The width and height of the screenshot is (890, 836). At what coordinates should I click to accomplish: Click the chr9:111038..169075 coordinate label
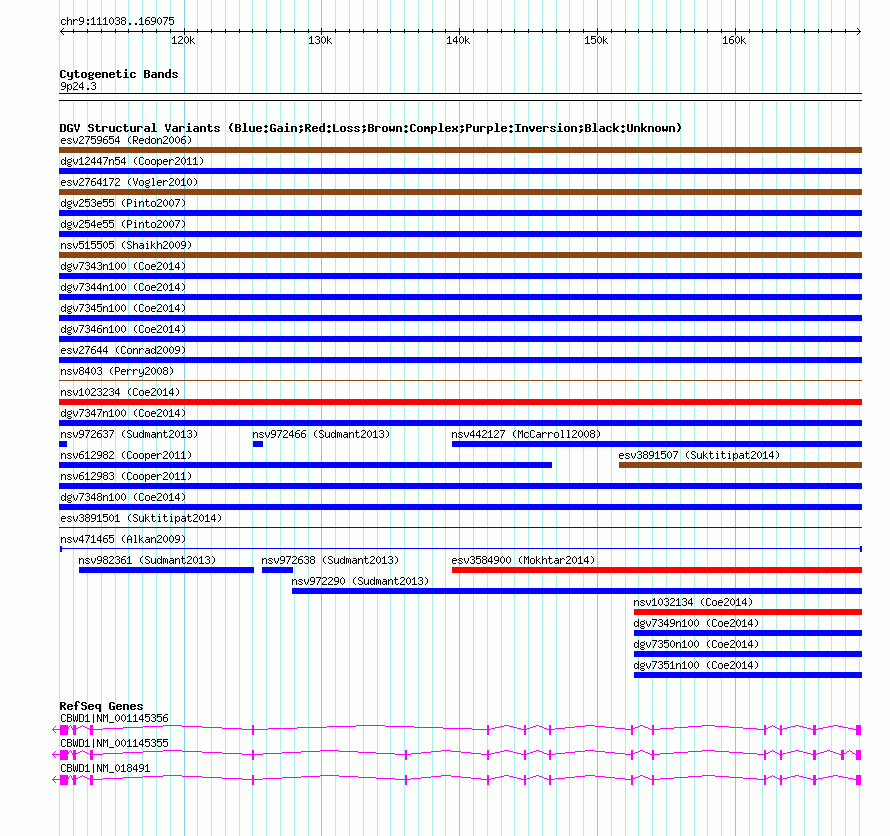(117, 22)
